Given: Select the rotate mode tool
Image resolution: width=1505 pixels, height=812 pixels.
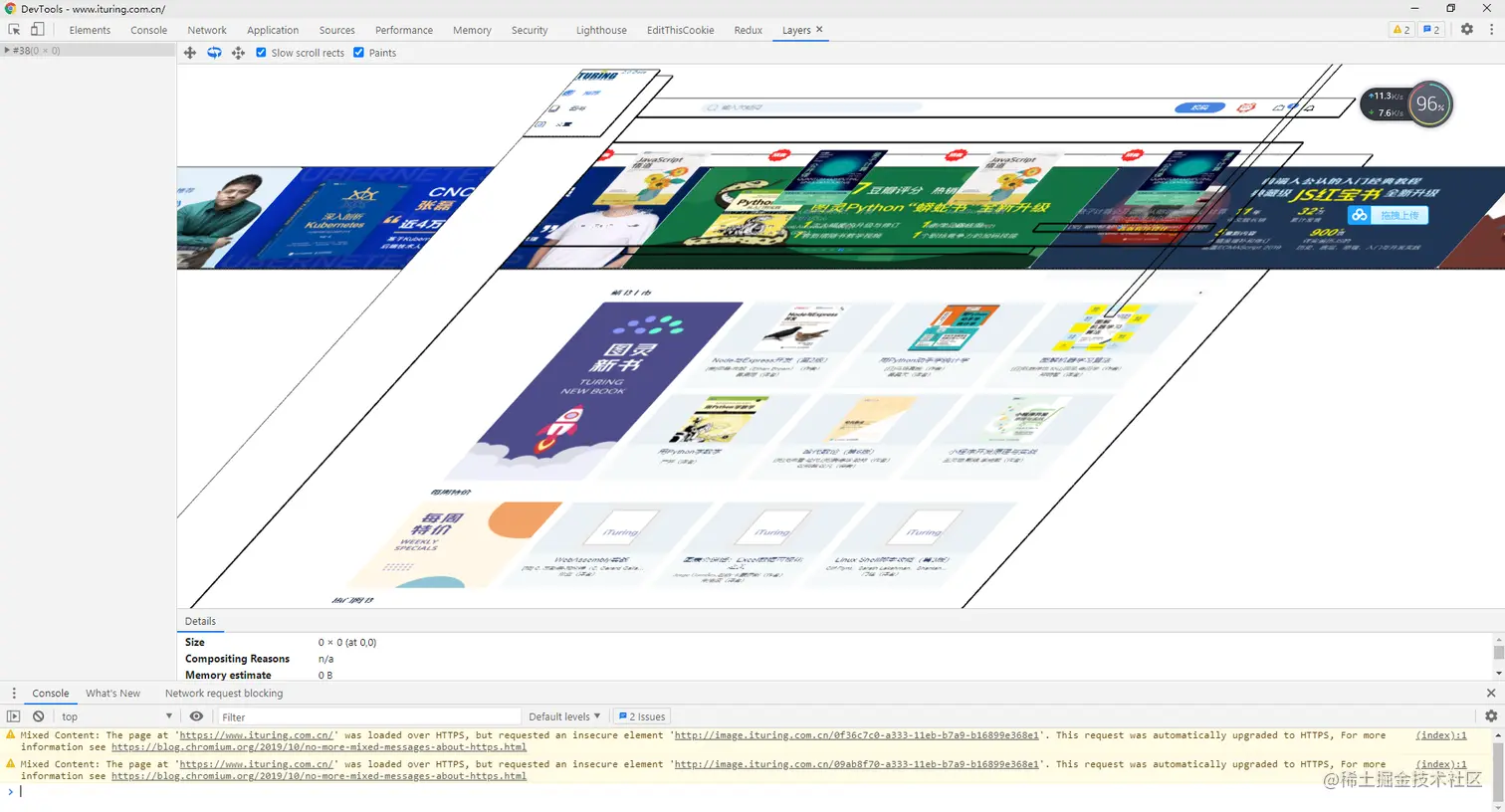Looking at the screenshot, I should [214, 53].
